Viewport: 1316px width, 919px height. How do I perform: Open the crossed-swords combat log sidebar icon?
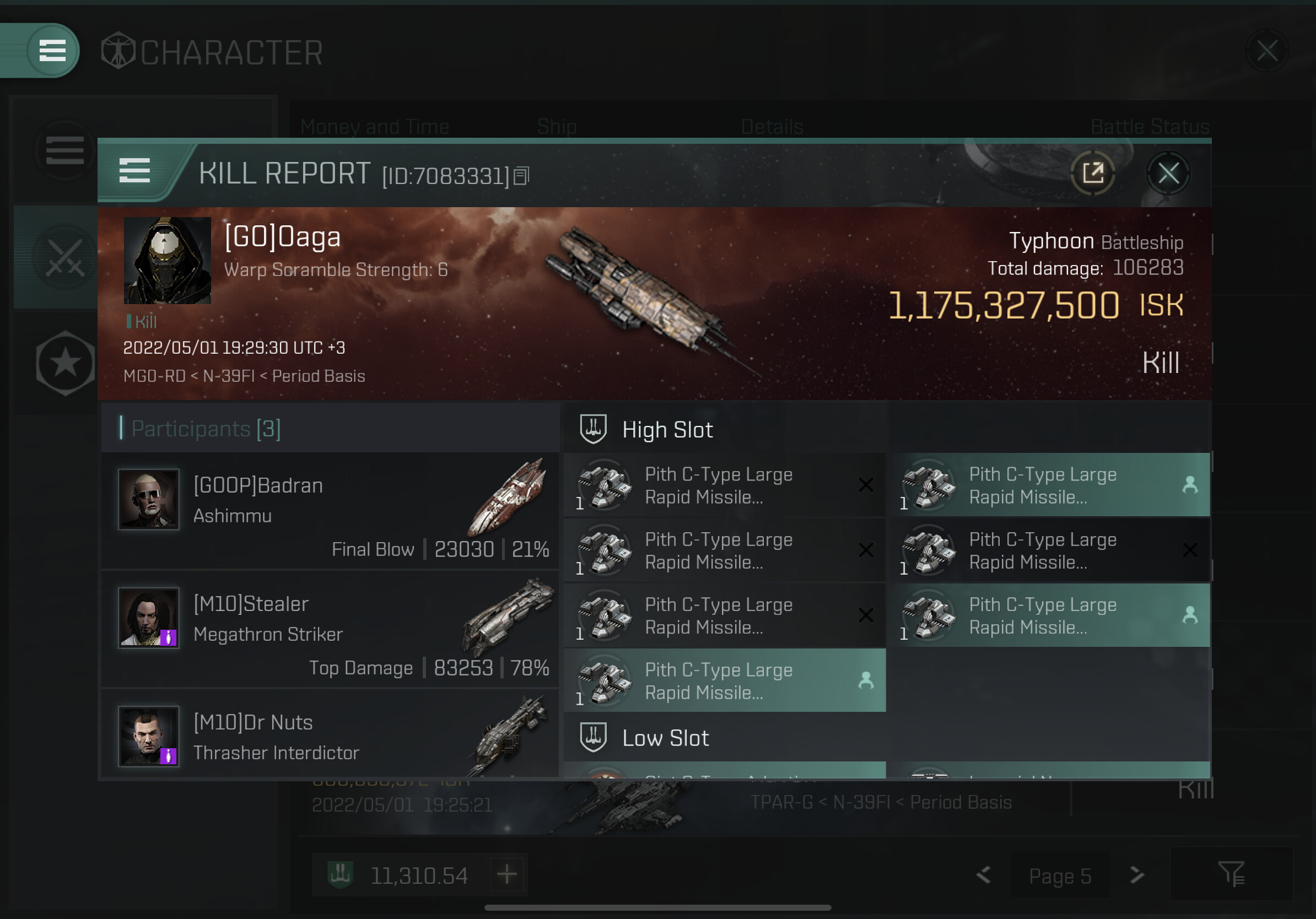point(65,257)
